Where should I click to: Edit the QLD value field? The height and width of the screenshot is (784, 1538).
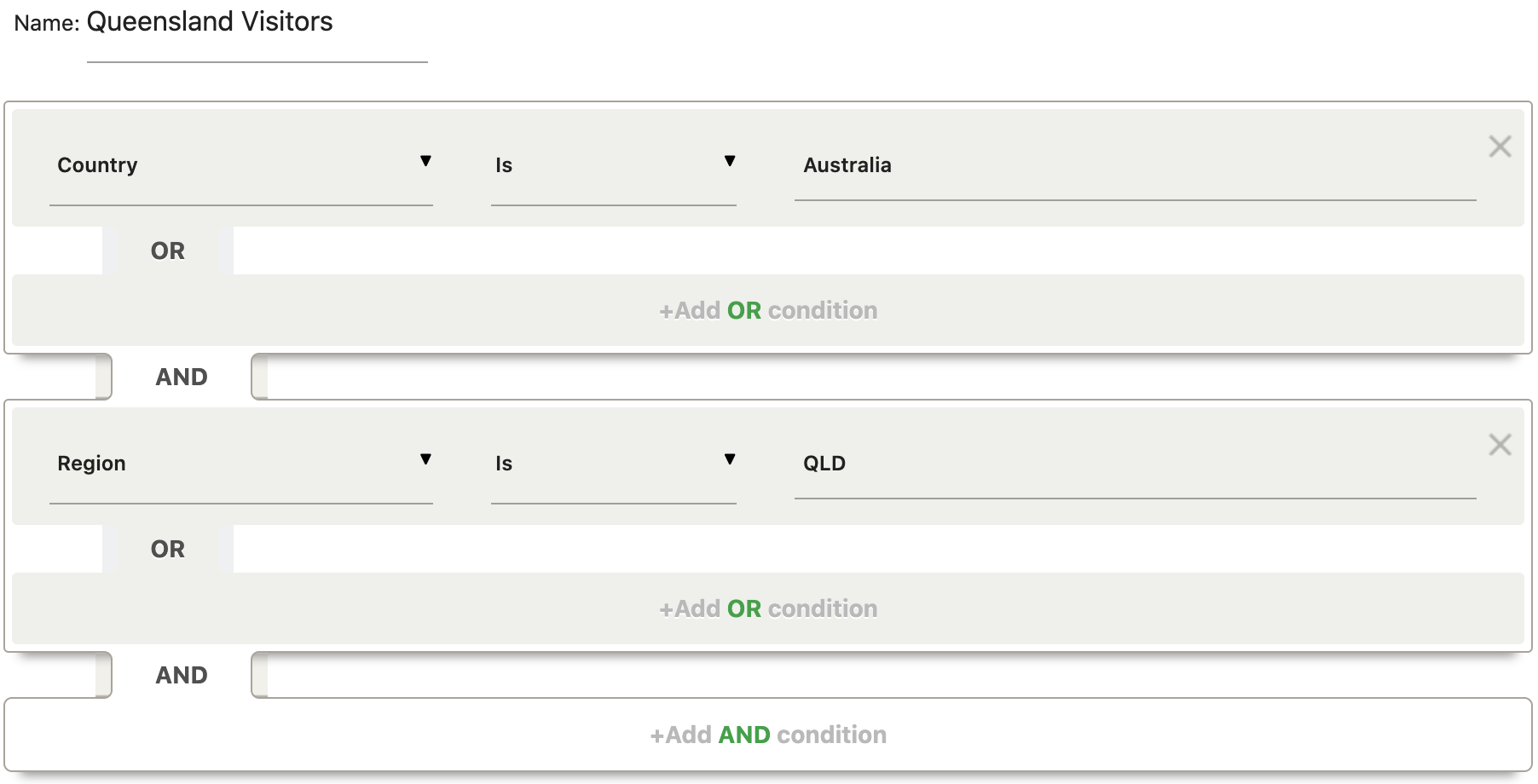[1134, 464]
